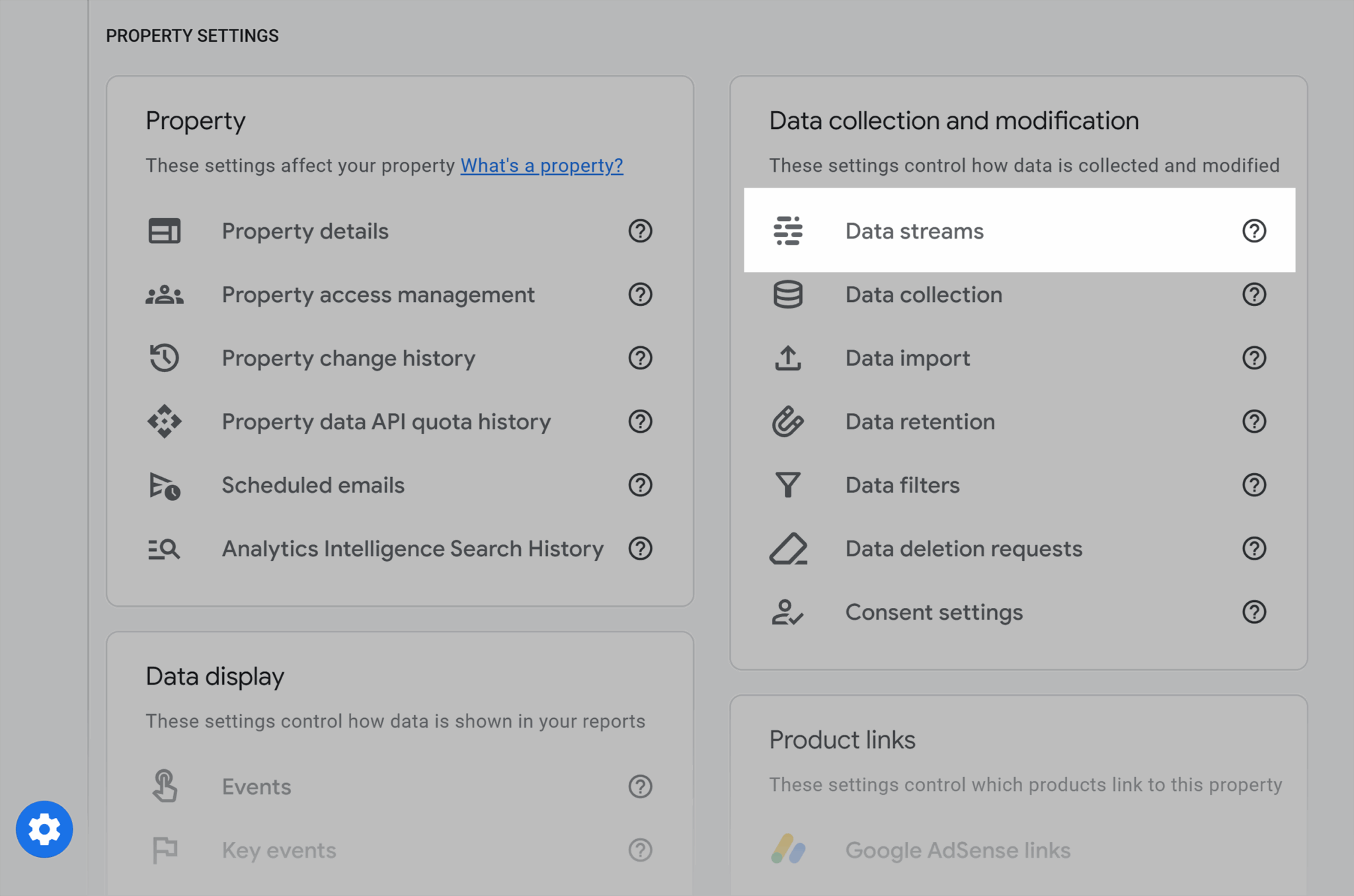Viewport: 1354px width, 896px height.
Task: Open Property access management
Action: tap(378, 295)
